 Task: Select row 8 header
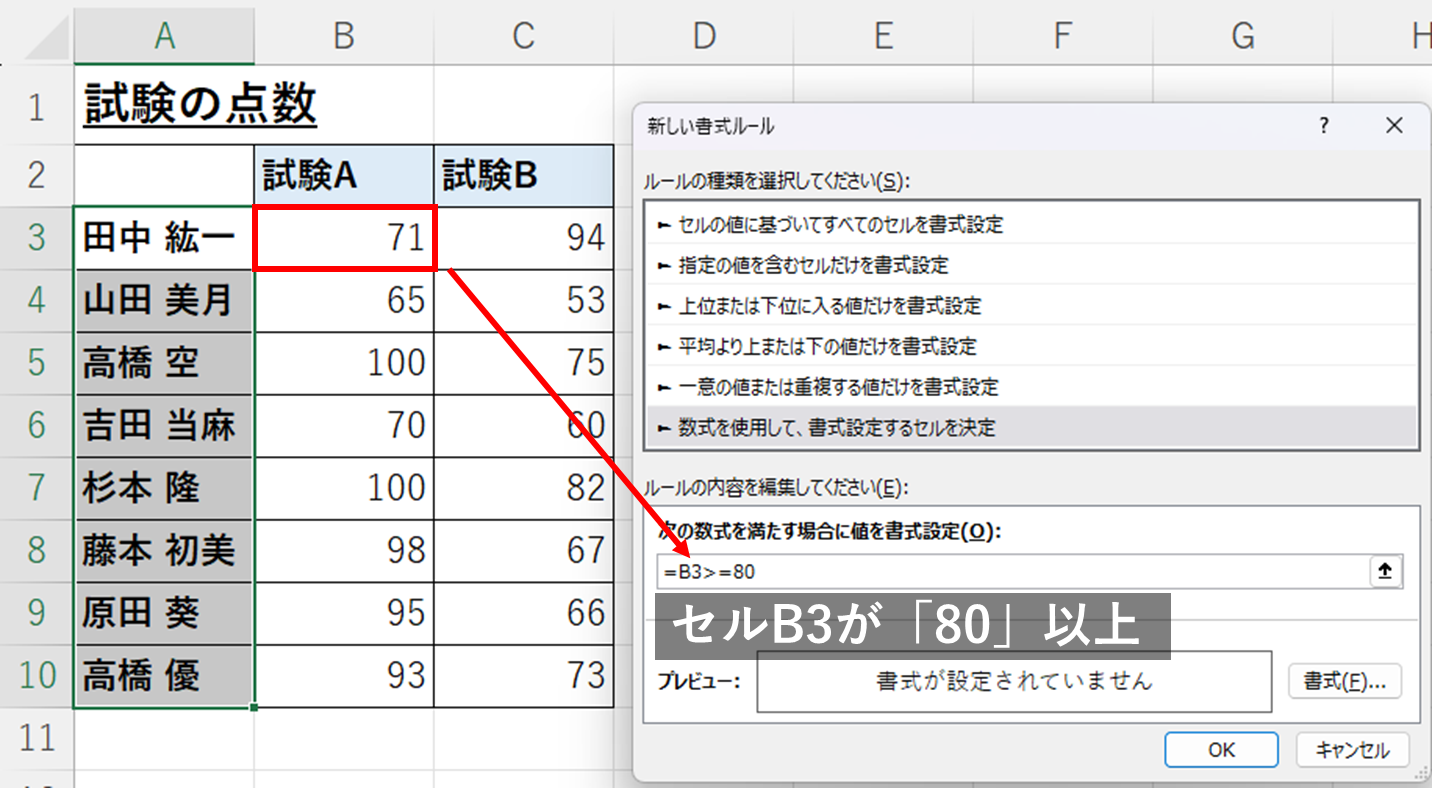click(37, 550)
